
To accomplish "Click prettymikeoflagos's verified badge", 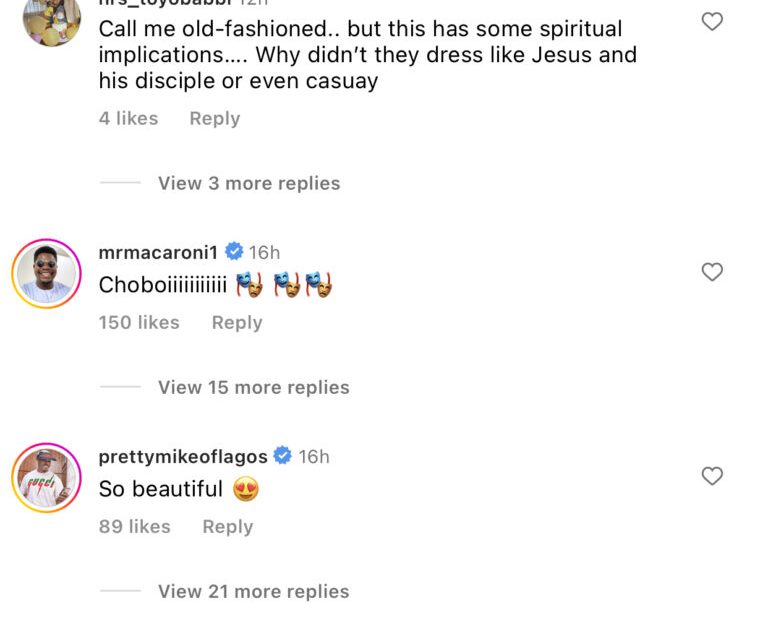I will coord(283,456).
